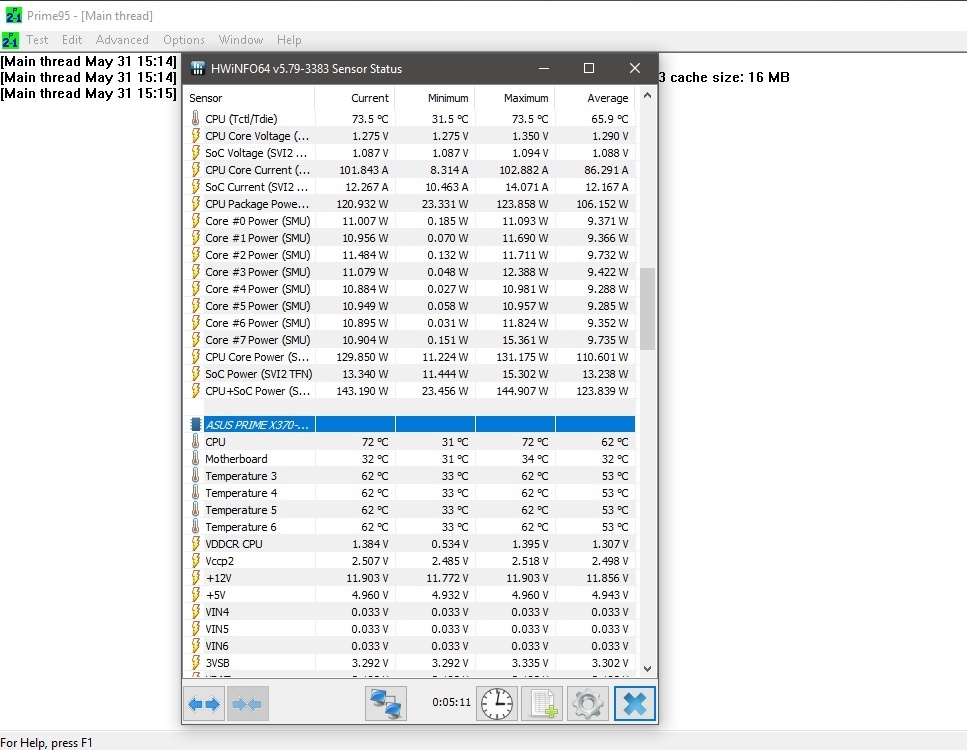
Task: Click bolt icon beside Core #7 Power
Action: (x=195, y=340)
